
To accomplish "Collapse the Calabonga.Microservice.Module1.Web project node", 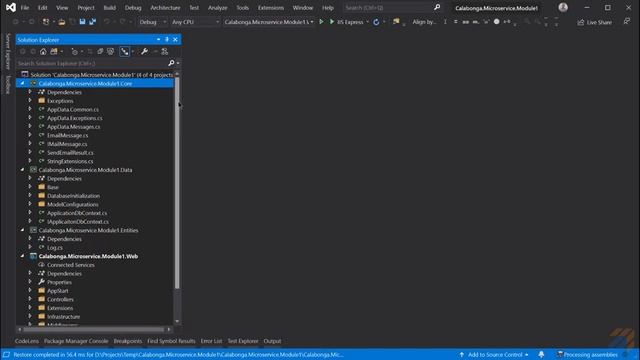I will coord(22,256).
